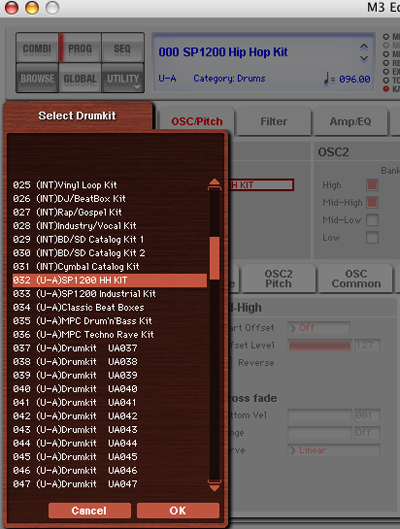Click drumkit list scroll up arrow
This screenshot has height=529, width=400.
tap(215, 184)
